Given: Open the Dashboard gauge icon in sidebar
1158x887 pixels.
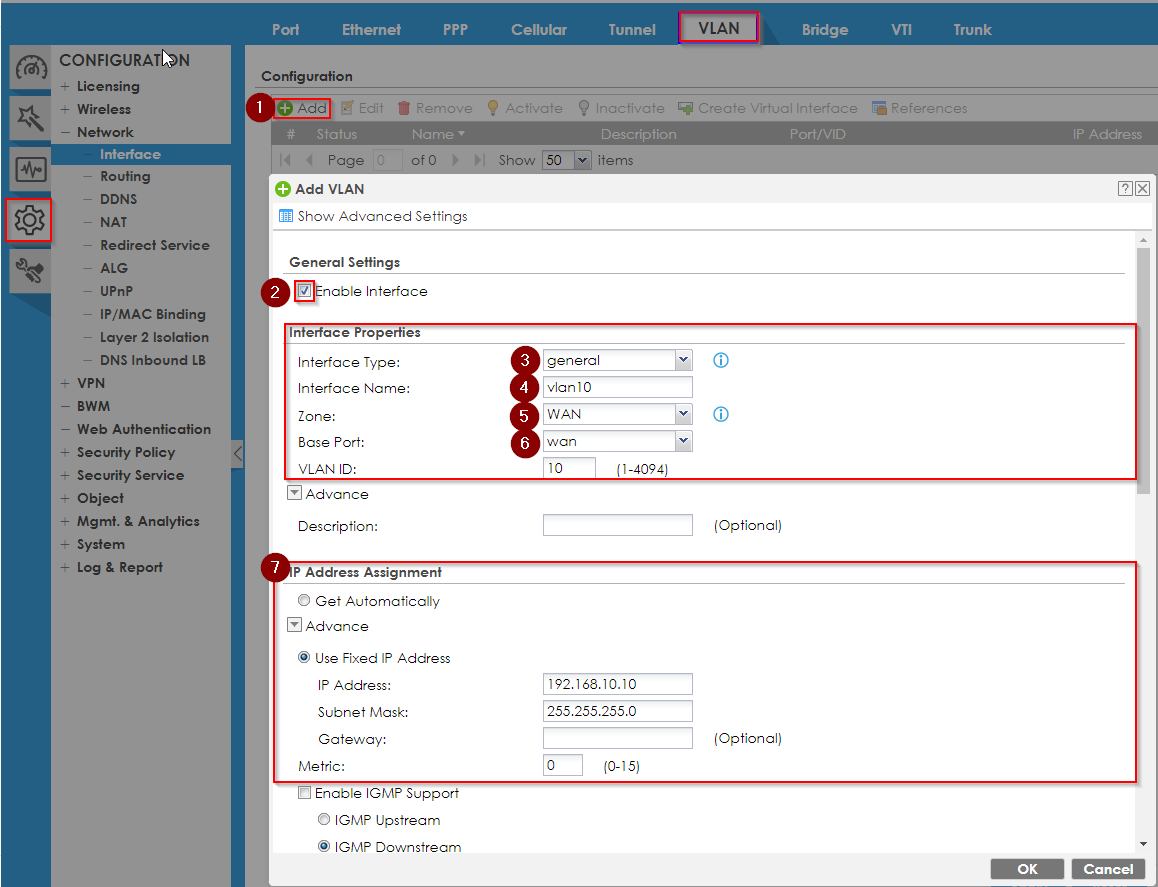Looking at the screenshot, I should click(x=30, y=68).
